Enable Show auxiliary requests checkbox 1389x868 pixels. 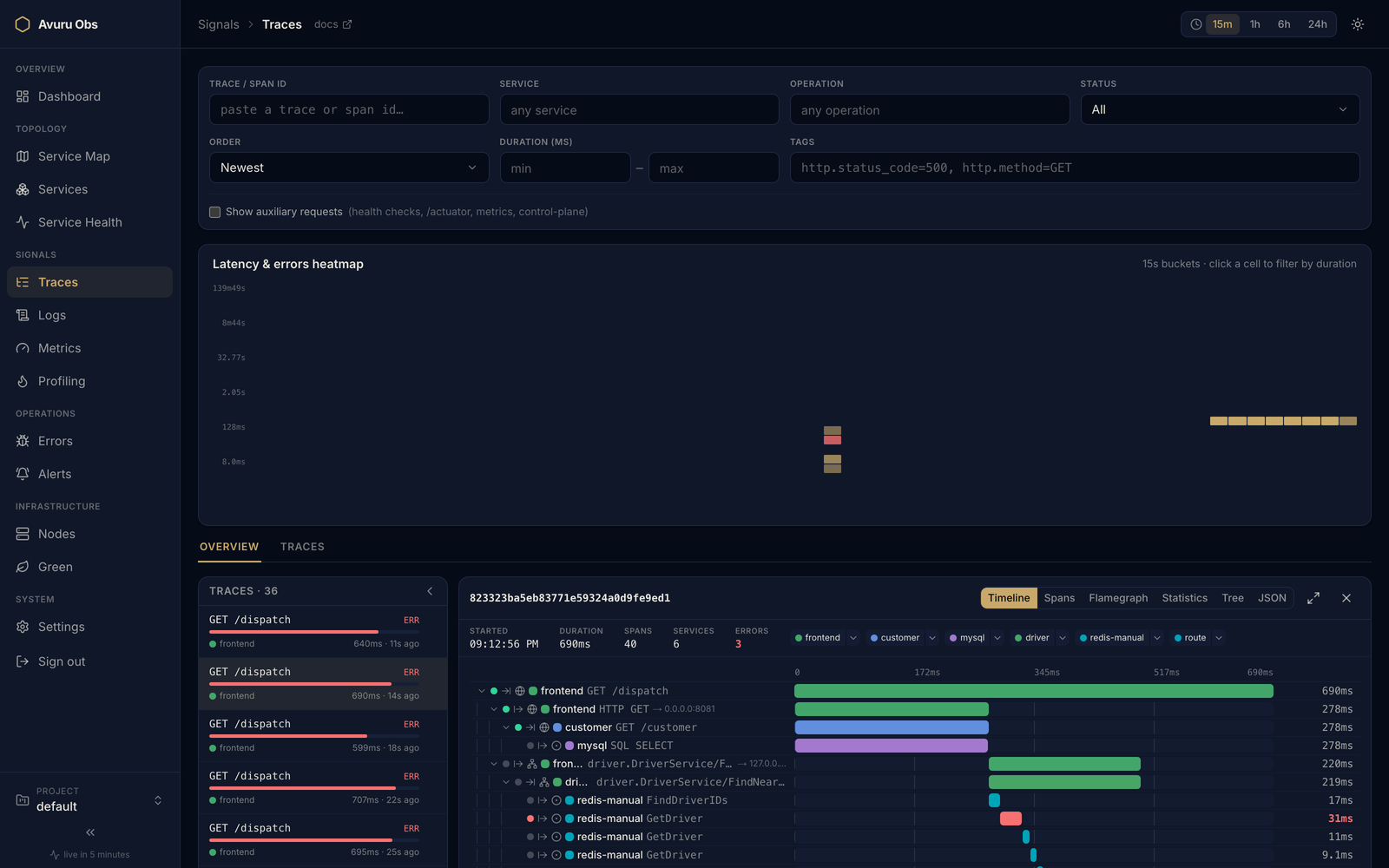(x=214, y=212)
